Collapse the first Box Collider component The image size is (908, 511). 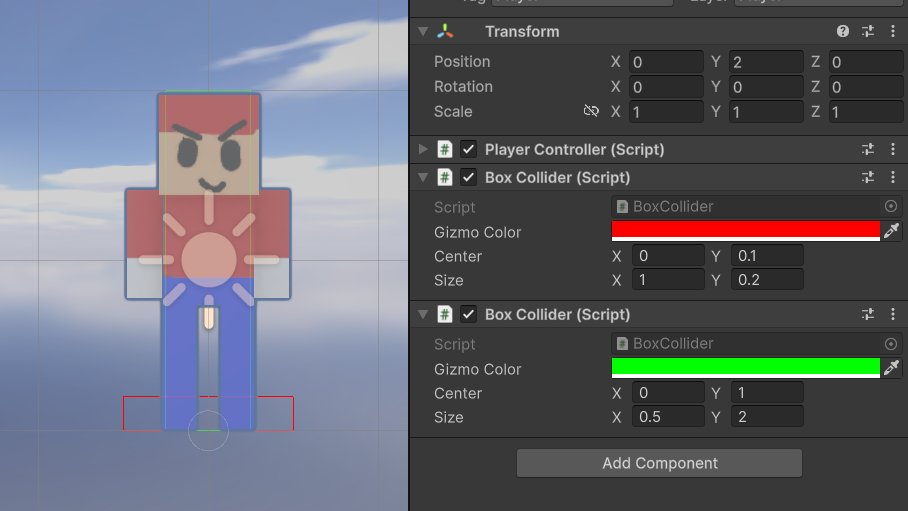pyautogui.click(x=423, y=177)
